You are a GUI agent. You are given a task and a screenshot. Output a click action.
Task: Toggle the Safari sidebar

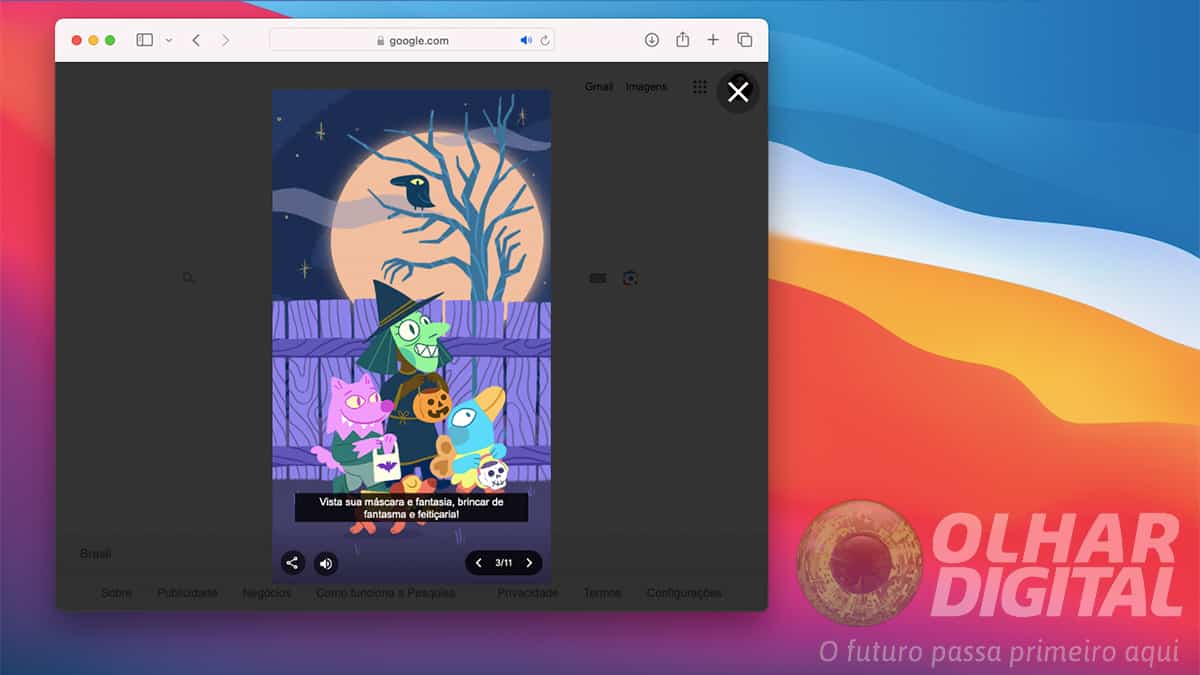point(144,39)
